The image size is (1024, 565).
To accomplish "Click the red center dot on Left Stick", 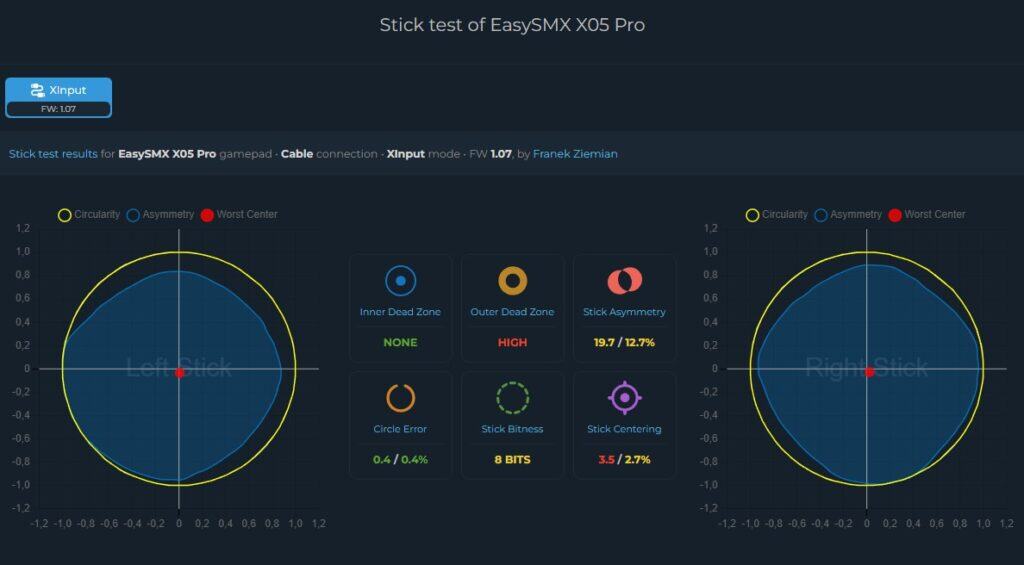I will [x=179, y=373].
